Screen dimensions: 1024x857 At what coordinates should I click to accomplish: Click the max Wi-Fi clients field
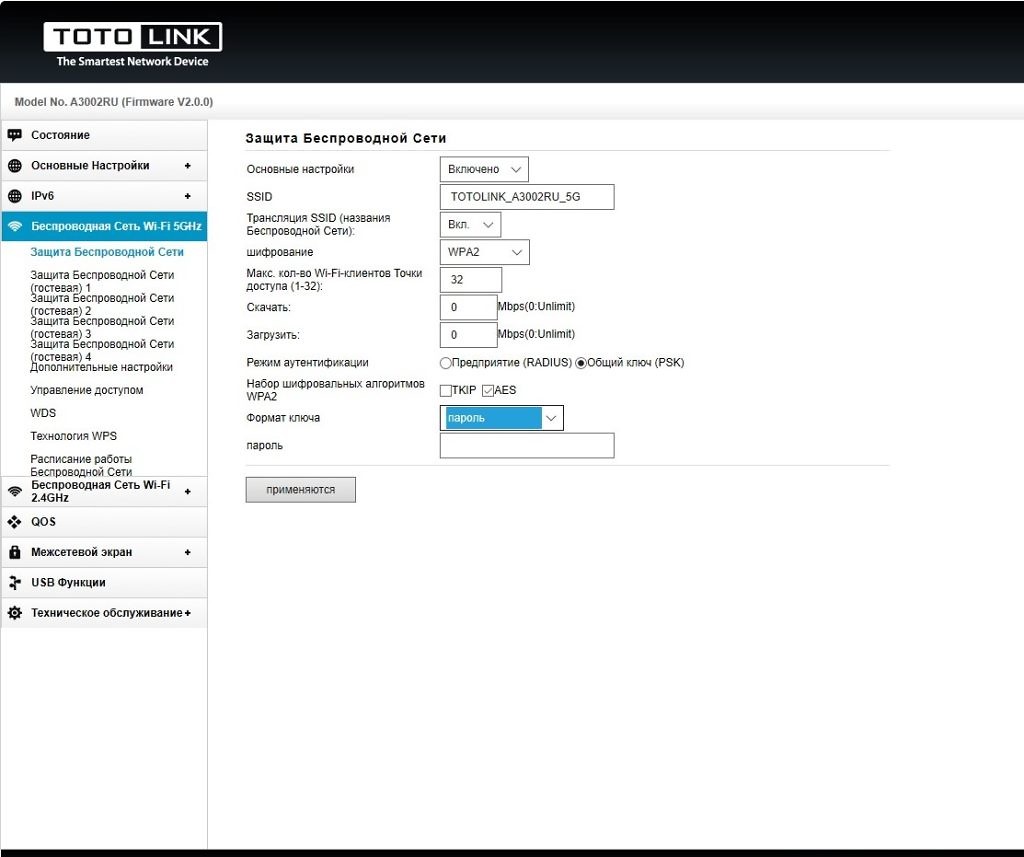coord(471,280)
